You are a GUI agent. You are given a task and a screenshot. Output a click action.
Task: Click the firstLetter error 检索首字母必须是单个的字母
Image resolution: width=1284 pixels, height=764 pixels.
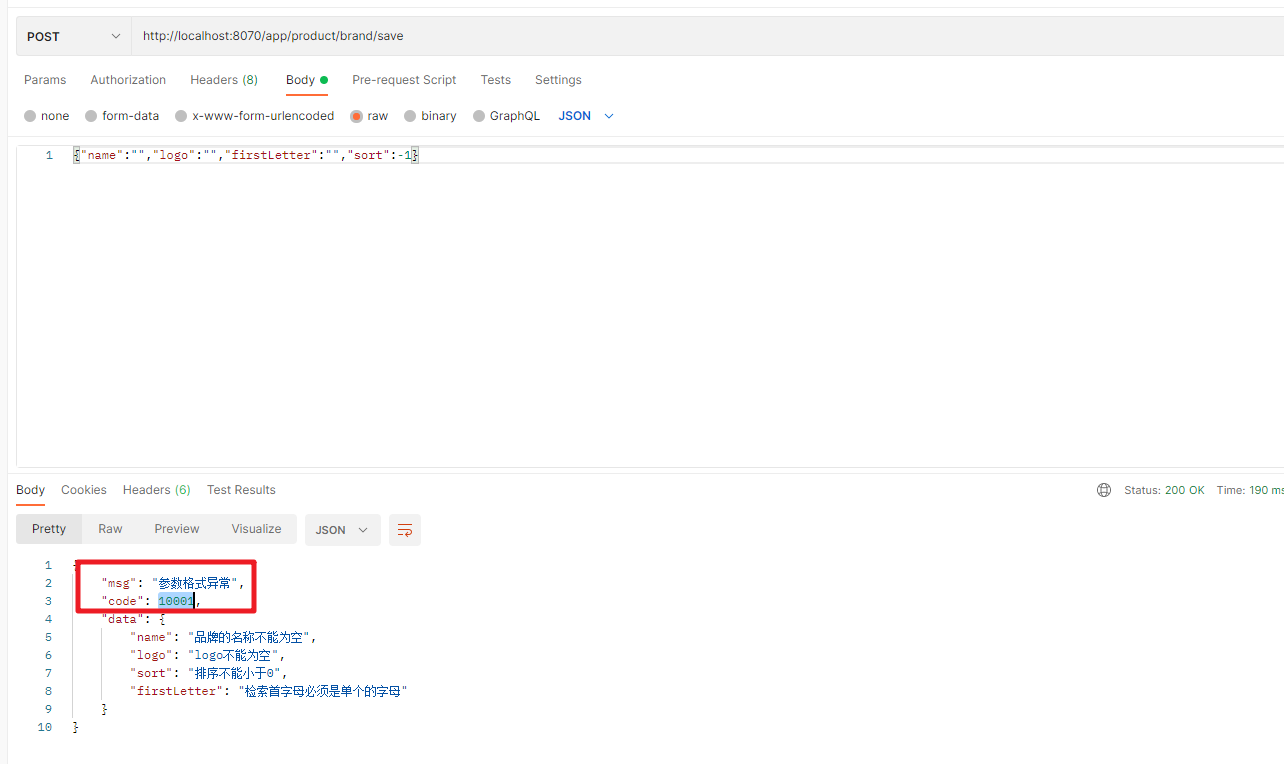point(323,691)
